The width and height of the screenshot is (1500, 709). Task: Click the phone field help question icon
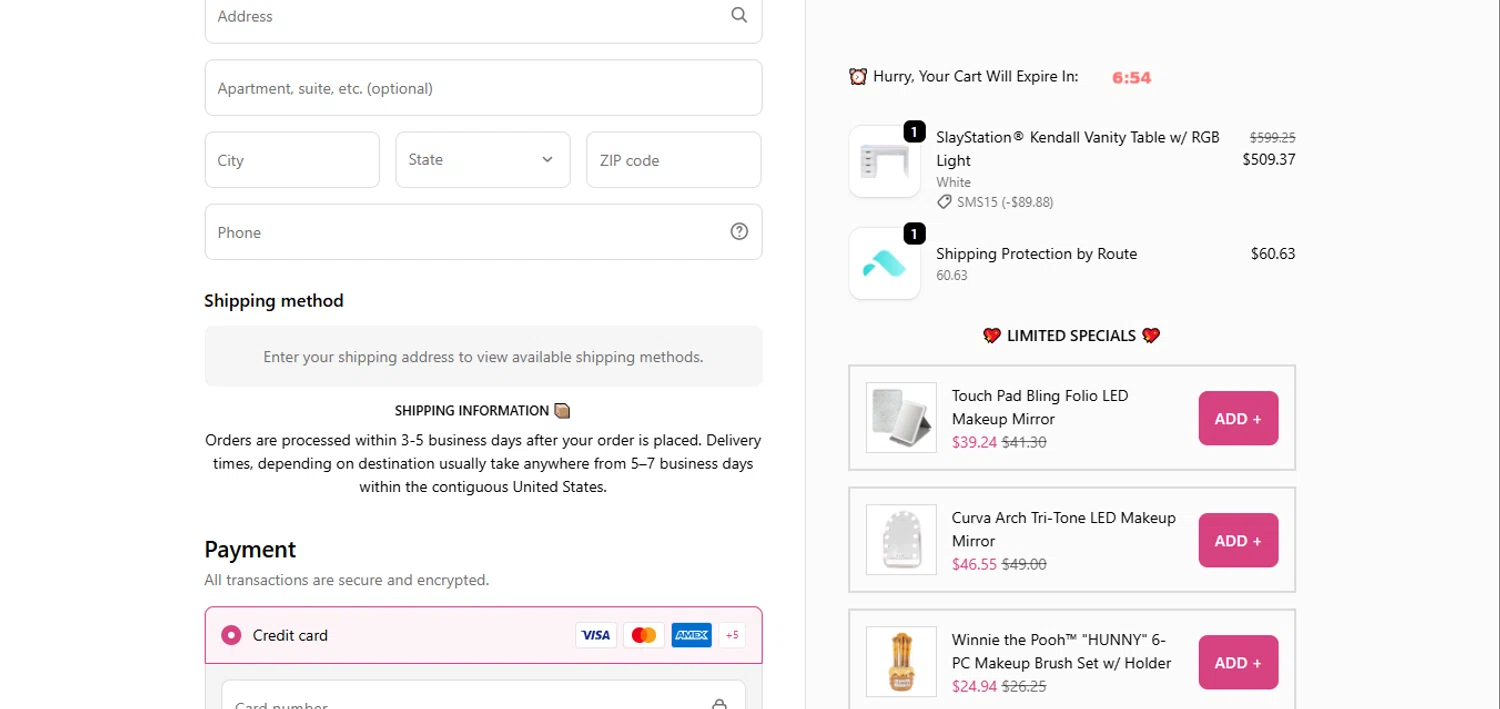(x=739, y=232)
